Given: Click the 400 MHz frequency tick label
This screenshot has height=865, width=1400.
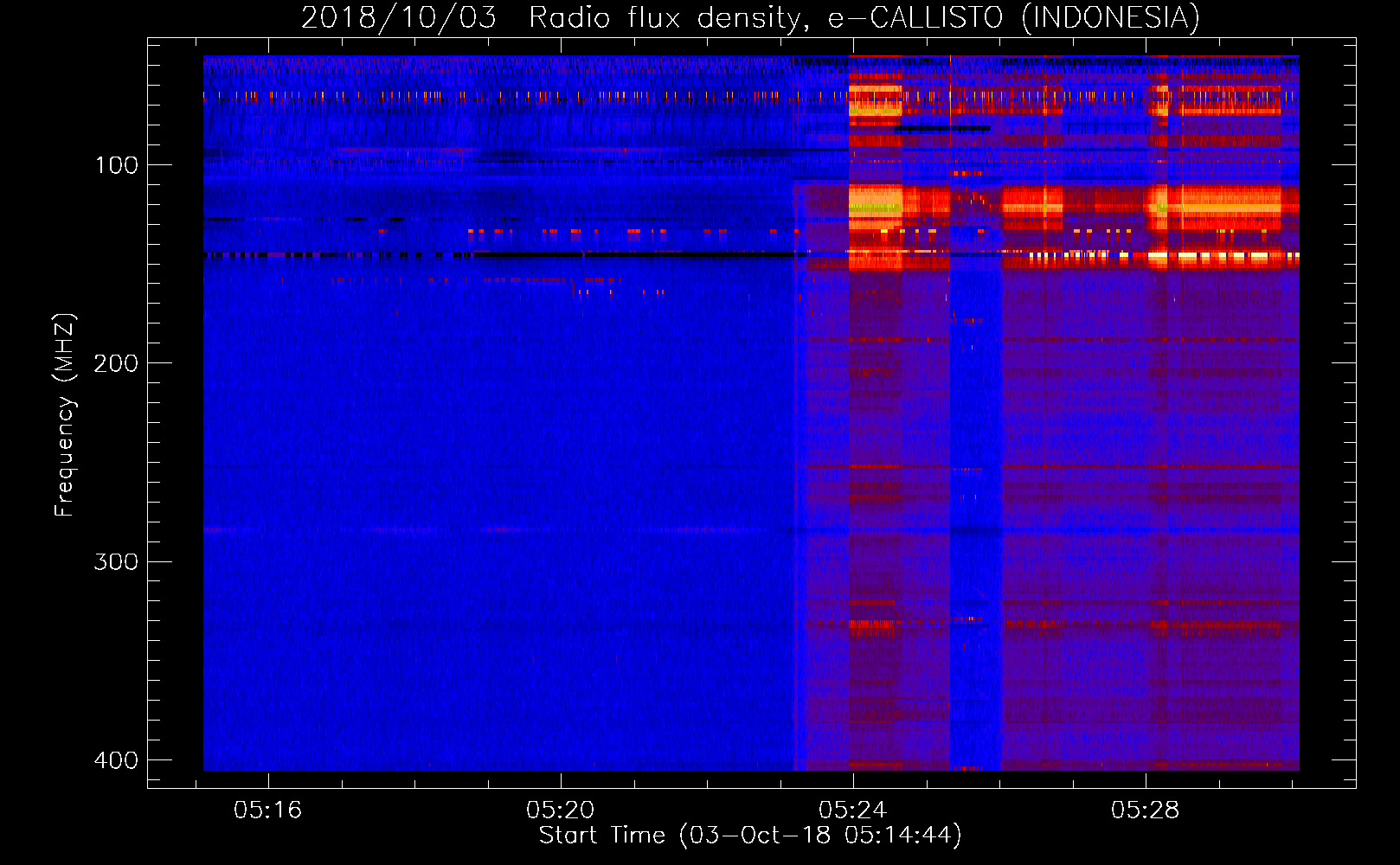Looking at the screenshot, I should pyautogui.click(x=116, y=760).
